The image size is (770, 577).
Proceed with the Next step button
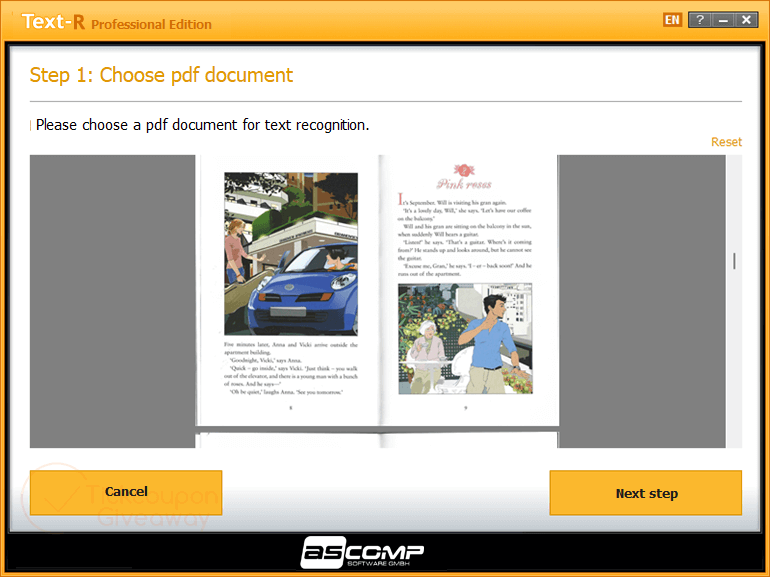(646, 493)
